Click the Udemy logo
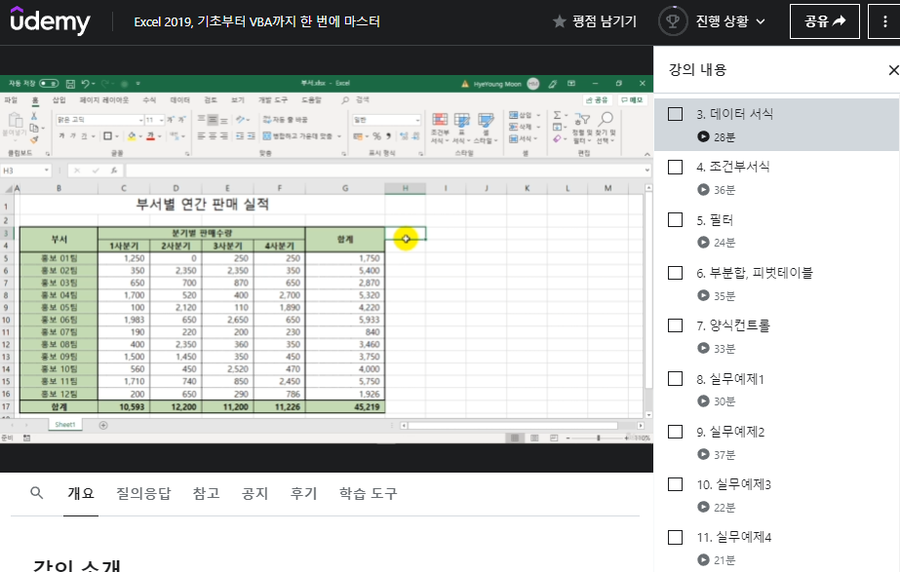 50,21
